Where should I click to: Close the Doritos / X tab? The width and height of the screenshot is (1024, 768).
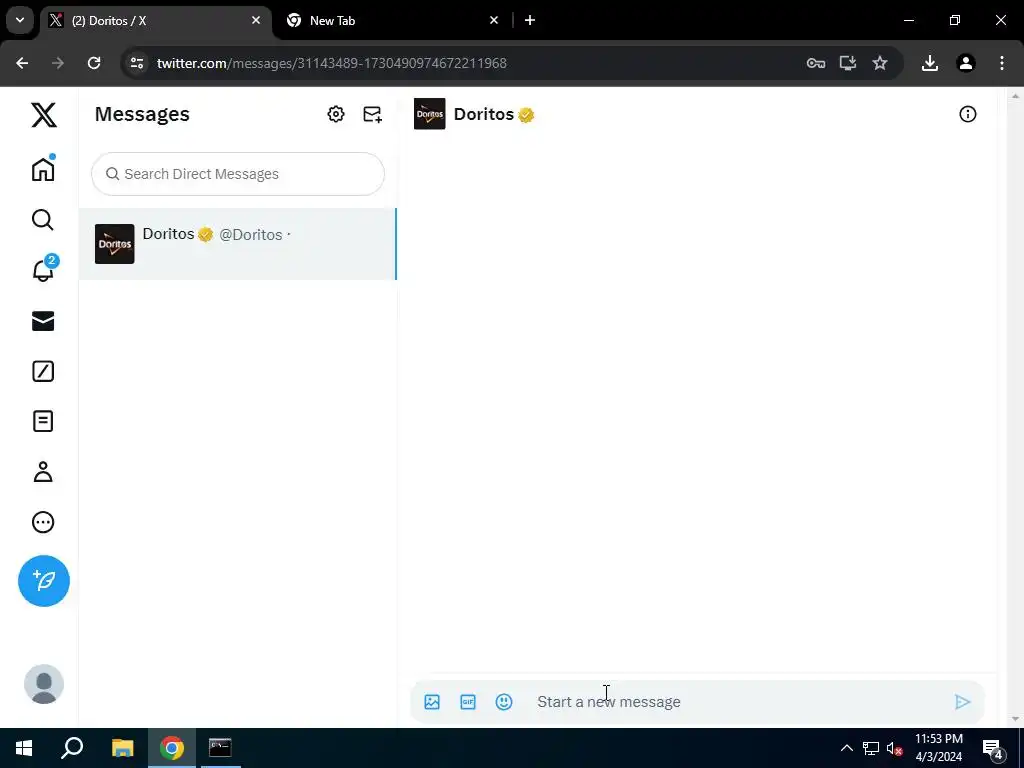point(256,20)
